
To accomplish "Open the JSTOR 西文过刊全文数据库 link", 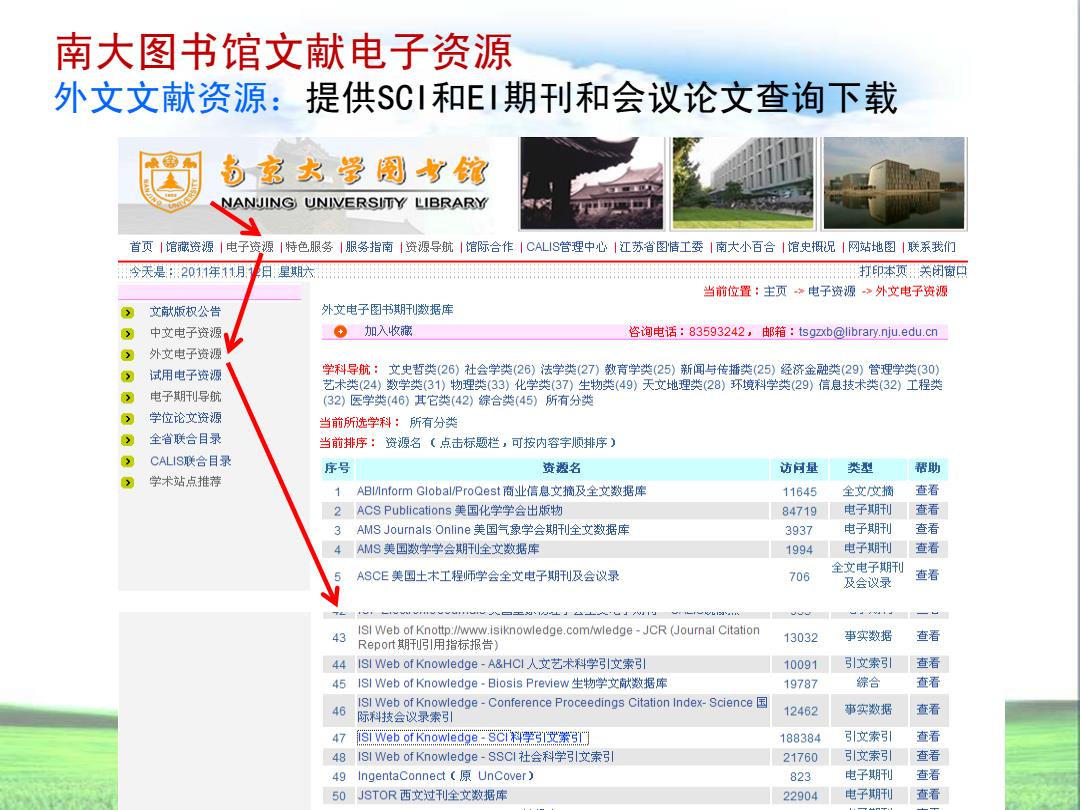I will coord(433,796).
